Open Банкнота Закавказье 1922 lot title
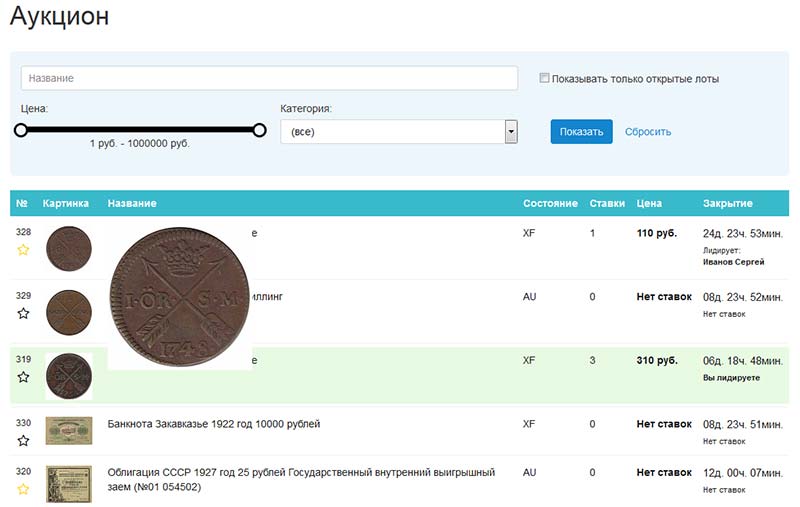 (214, 424)
